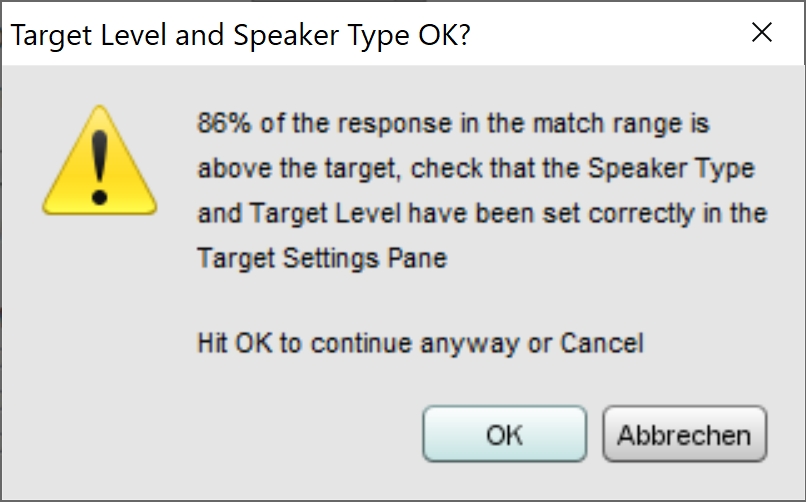The width and height of the screenshot is (806, 502).
Task: Click the blank title bar space before the X
Action: pos(620,35)
